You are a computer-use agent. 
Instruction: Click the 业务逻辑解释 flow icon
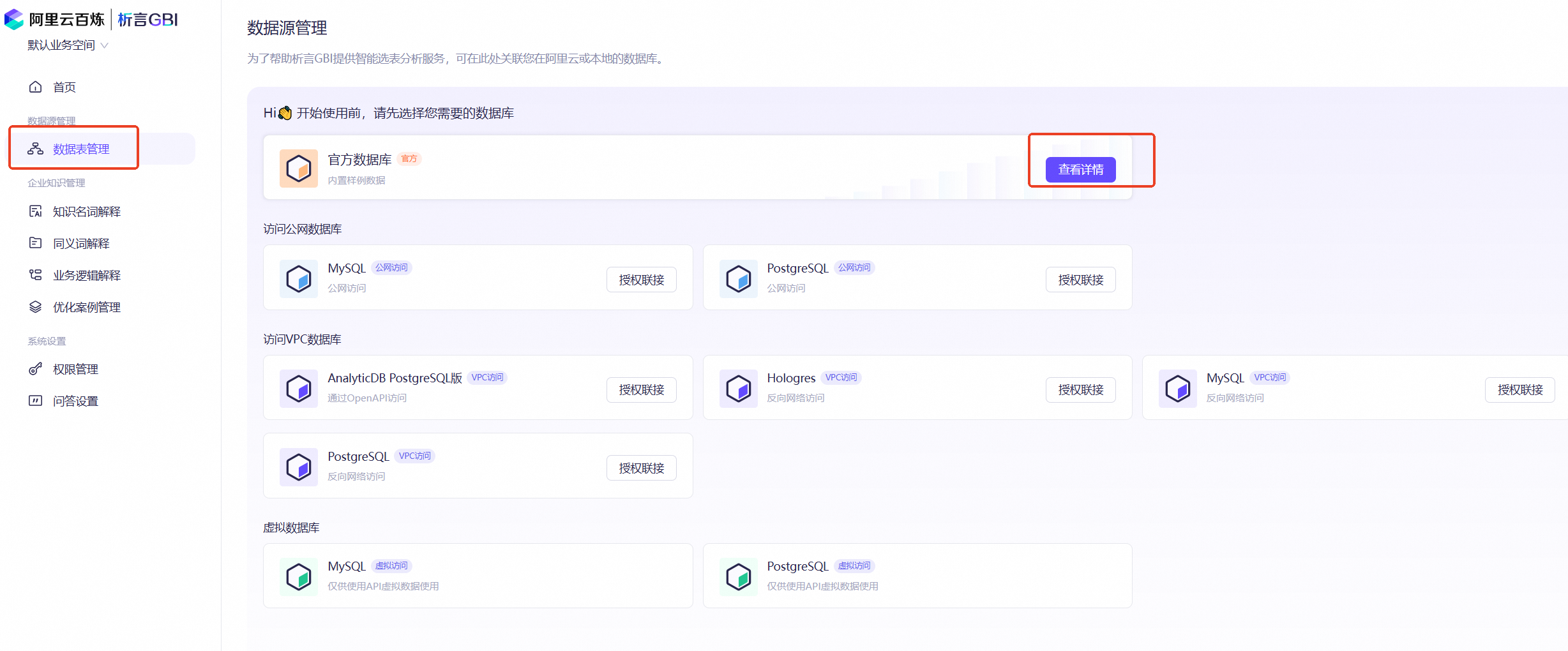point(35,275)
